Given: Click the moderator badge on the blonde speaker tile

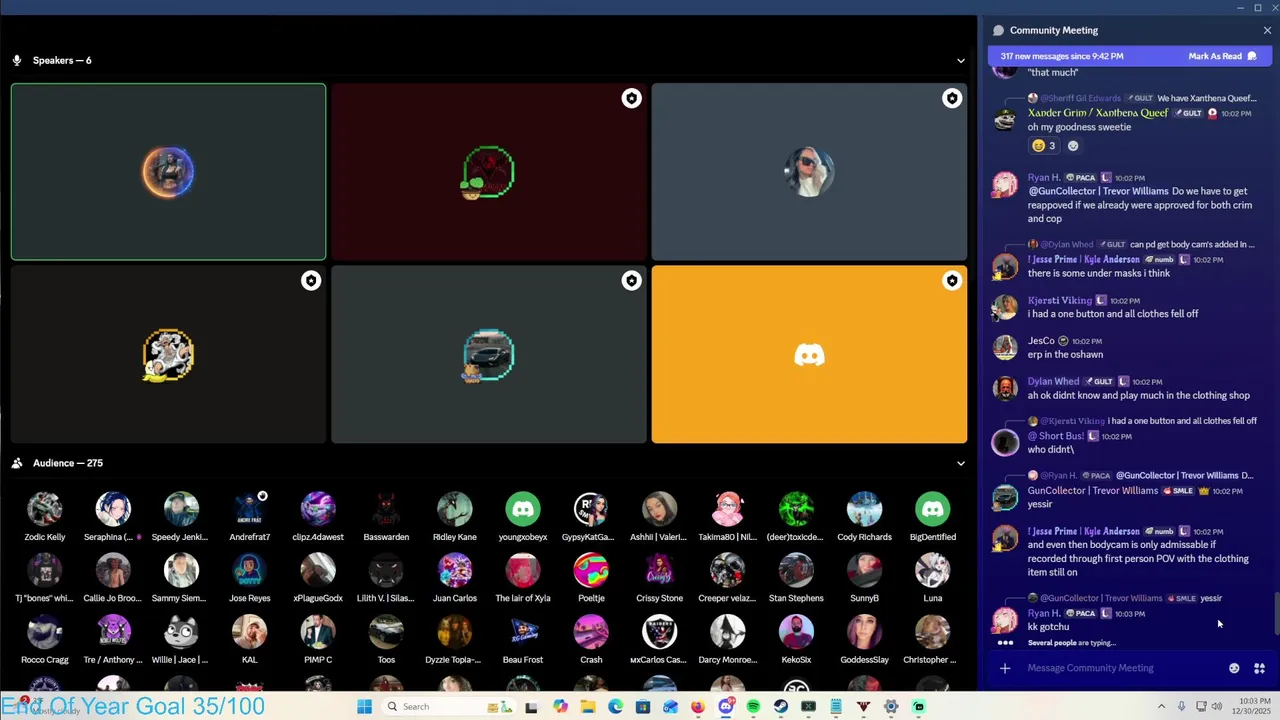Looking at the screenshot, I should 952,98.
